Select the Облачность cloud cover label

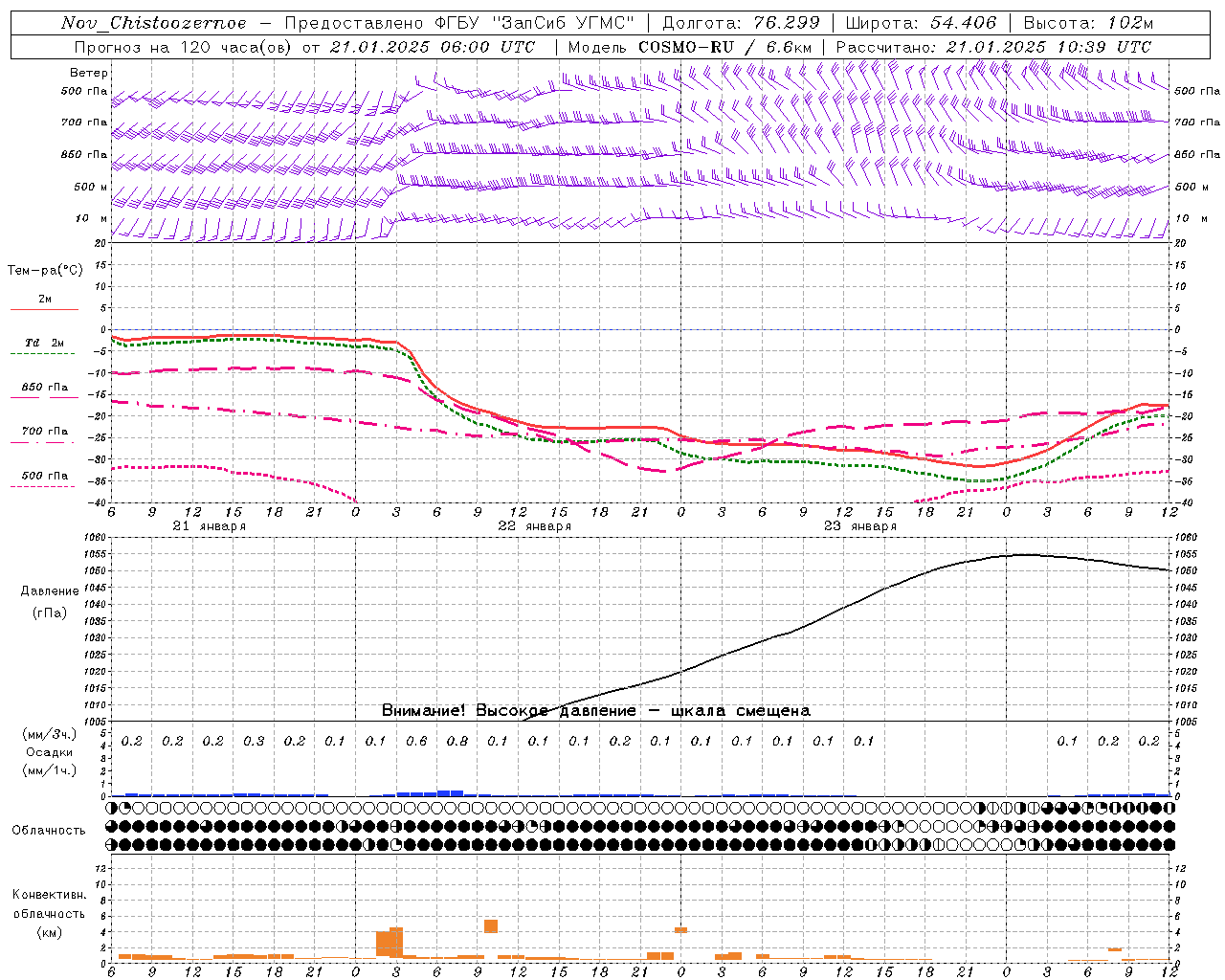pyautogui.click(x=49, y=831)
